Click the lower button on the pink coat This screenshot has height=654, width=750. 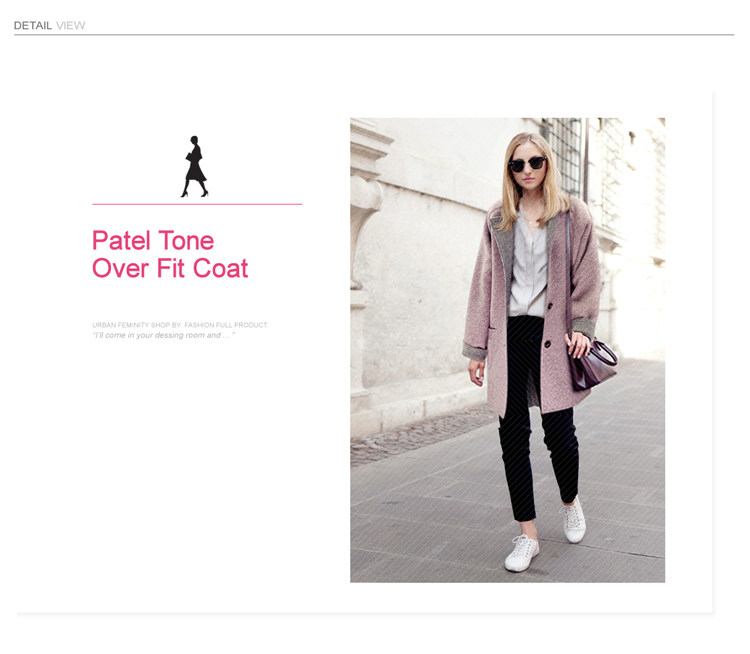[547, 344]
